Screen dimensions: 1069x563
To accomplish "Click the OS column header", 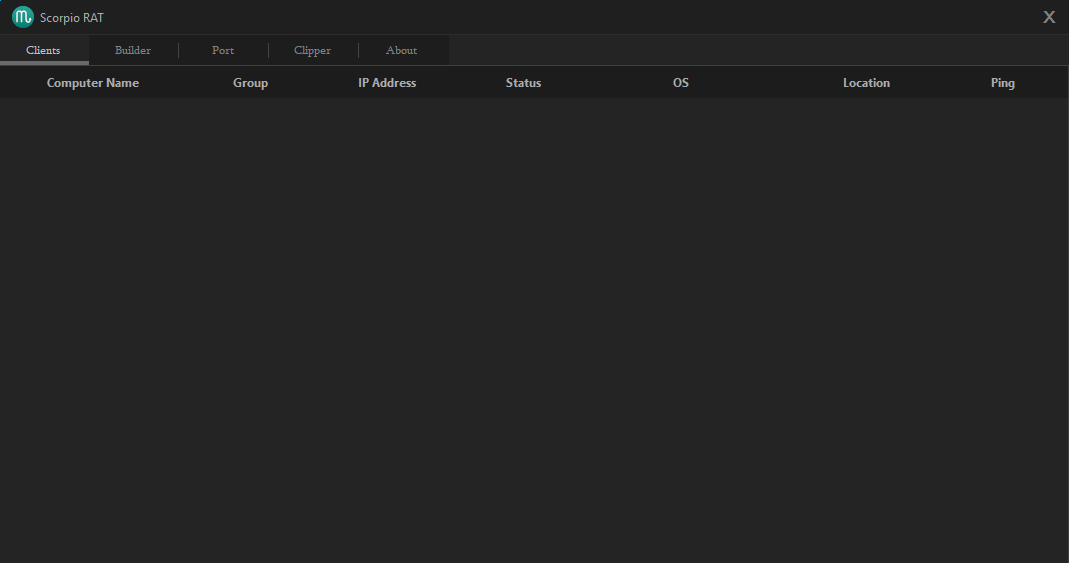I will coord(680,82).
